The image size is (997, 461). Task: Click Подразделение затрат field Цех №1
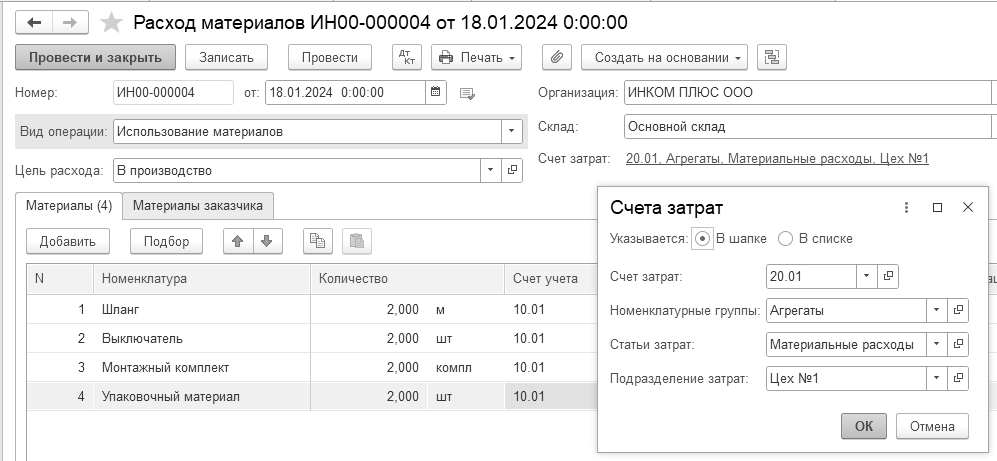(846, 378)
